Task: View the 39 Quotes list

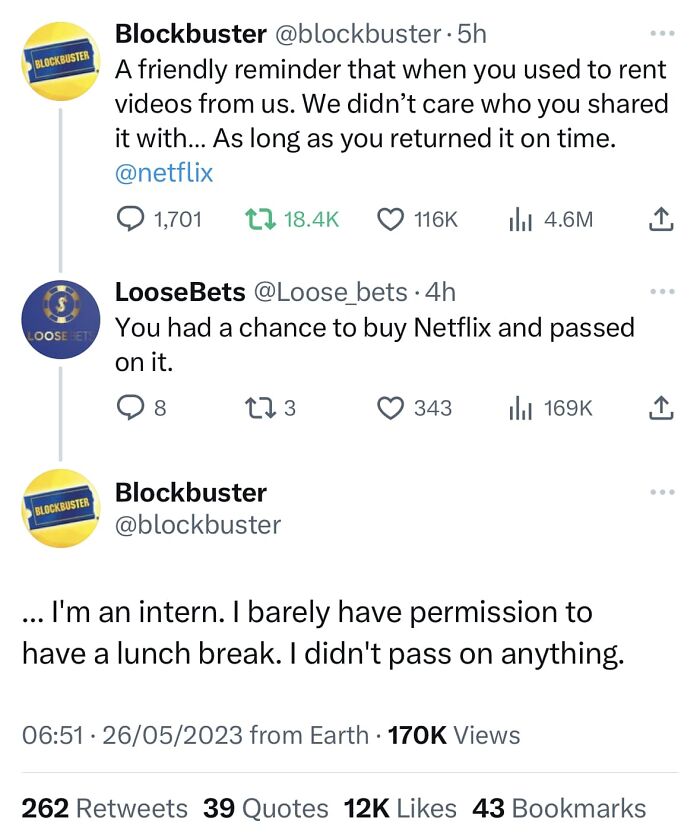Action: click(x=266, y=808)
